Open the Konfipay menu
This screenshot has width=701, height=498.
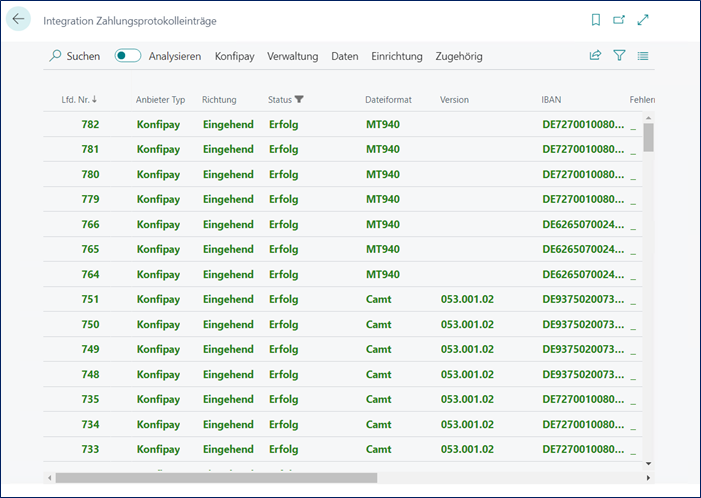(234, 56)
